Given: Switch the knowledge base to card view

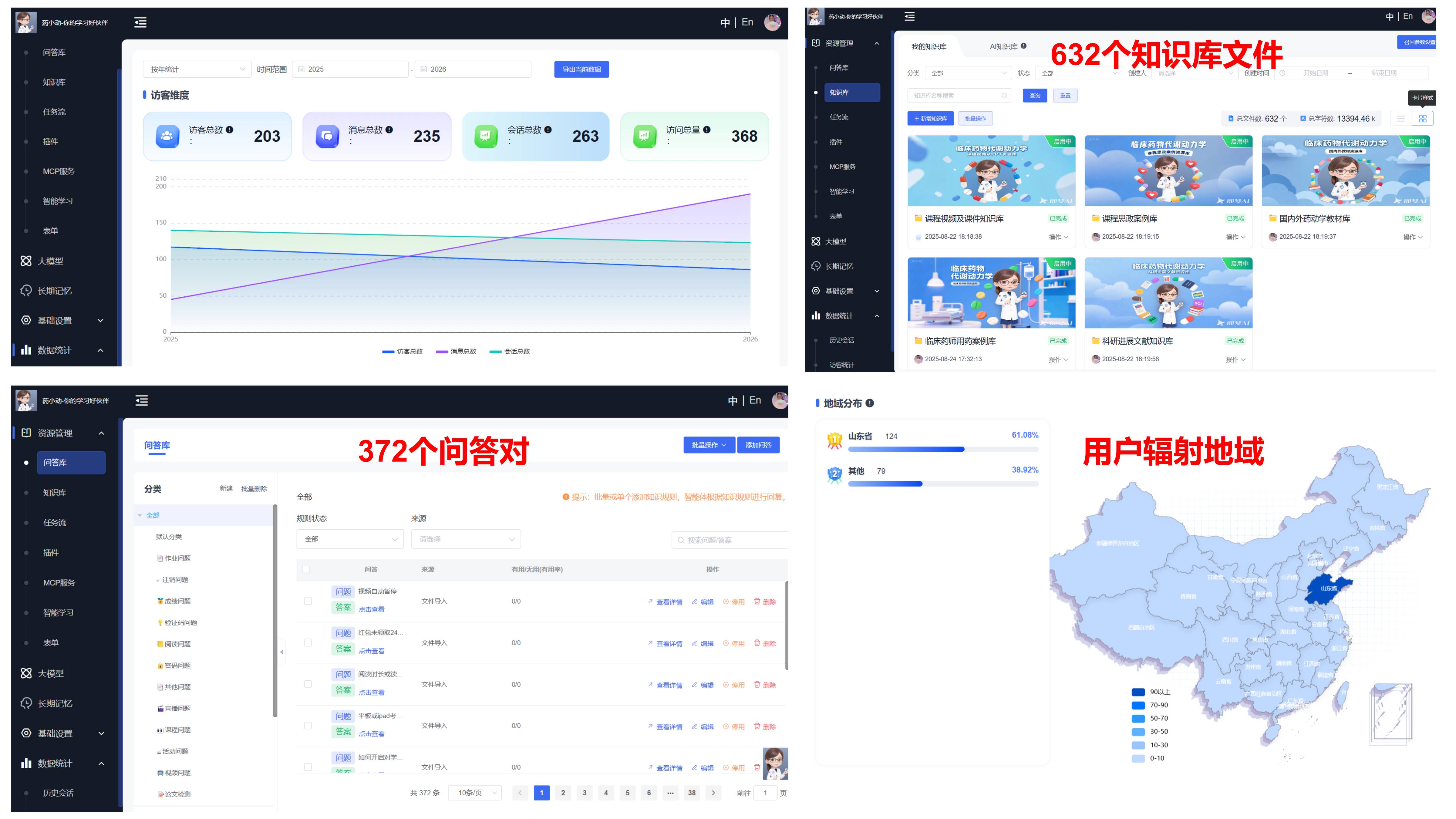Looking at the screenshot, I should (x=1423, y=119).
